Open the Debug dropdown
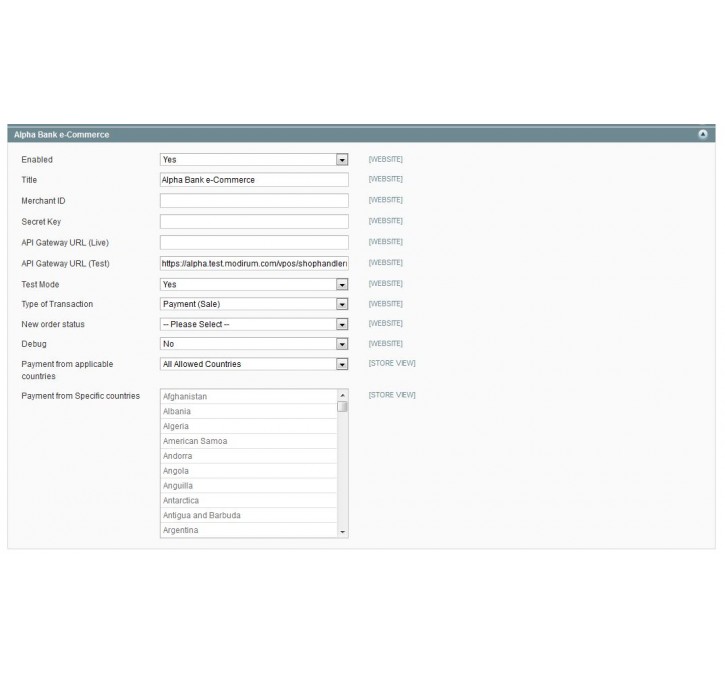Viewport: 725px width, 680px height. [254, 344]
